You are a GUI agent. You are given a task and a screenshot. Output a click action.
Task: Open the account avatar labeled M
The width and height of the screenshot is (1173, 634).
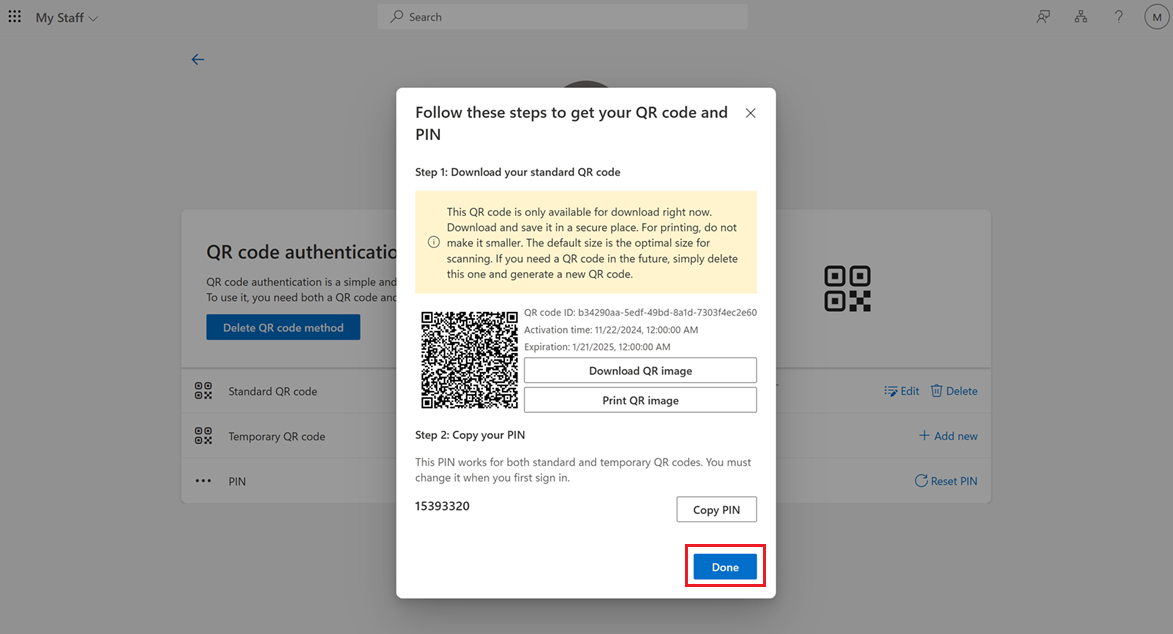[x=1156, y=16]
